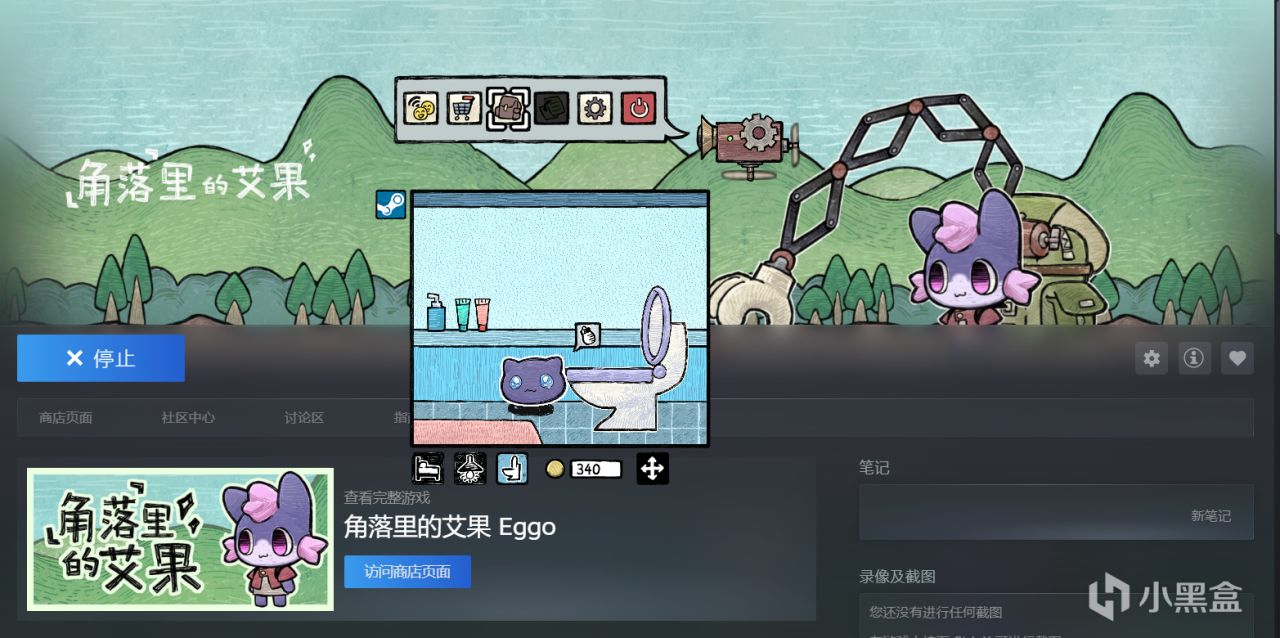Screen dimensions: 1280x638
Task: Open the 商店页面 tab
Action: (66, 418)
